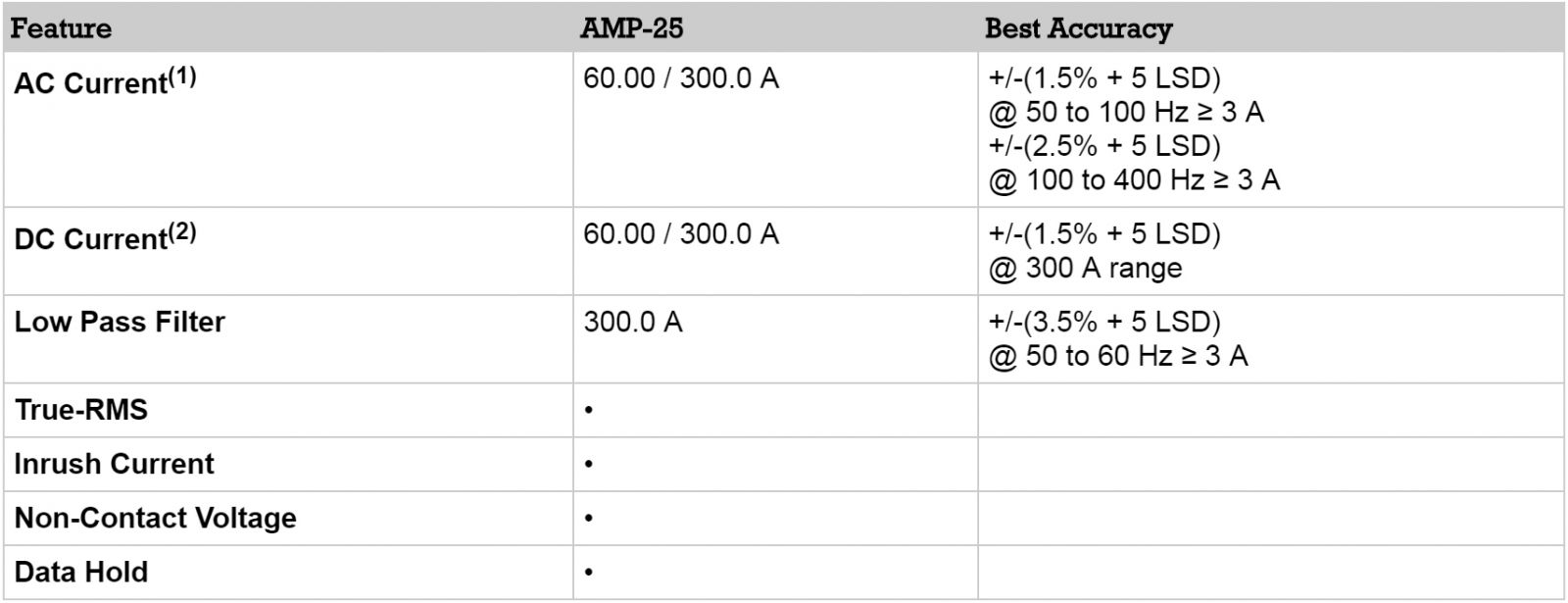Click the Inrush Current bullet under AMP-25

coord(589,465)
